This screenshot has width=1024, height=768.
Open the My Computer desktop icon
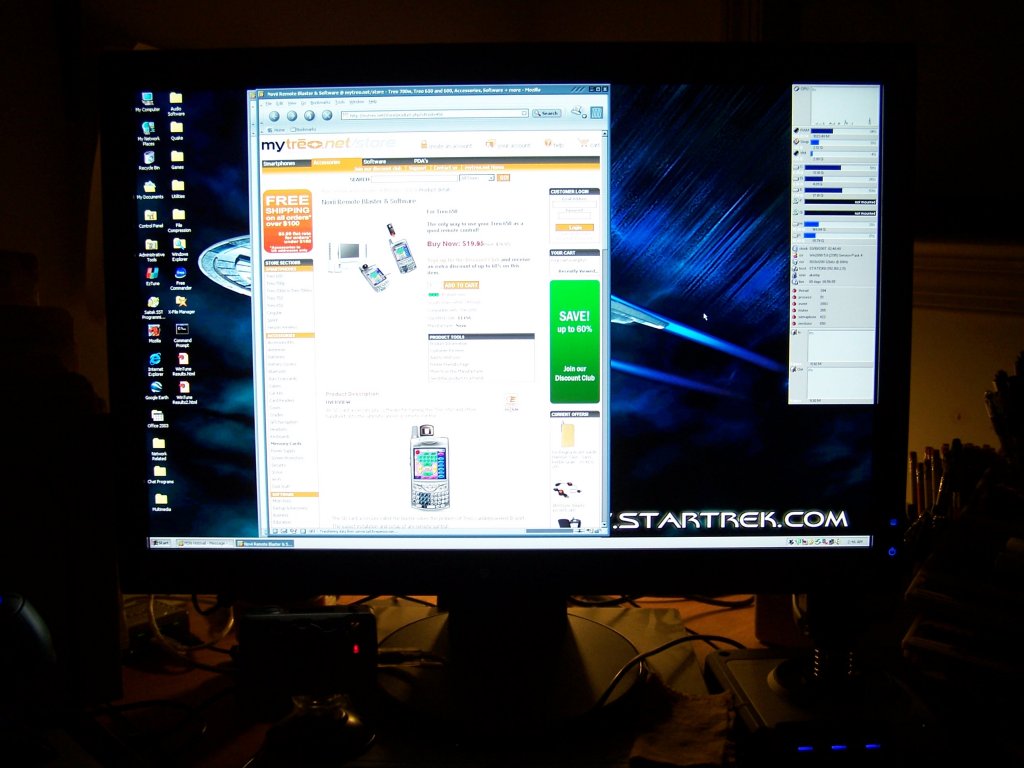pos(148,102)
